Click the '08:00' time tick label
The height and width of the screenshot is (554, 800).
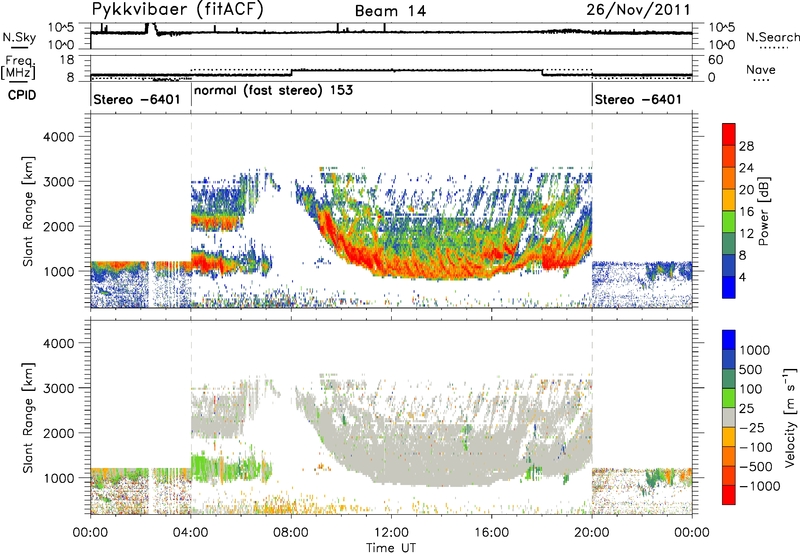(x=291, y=533)
